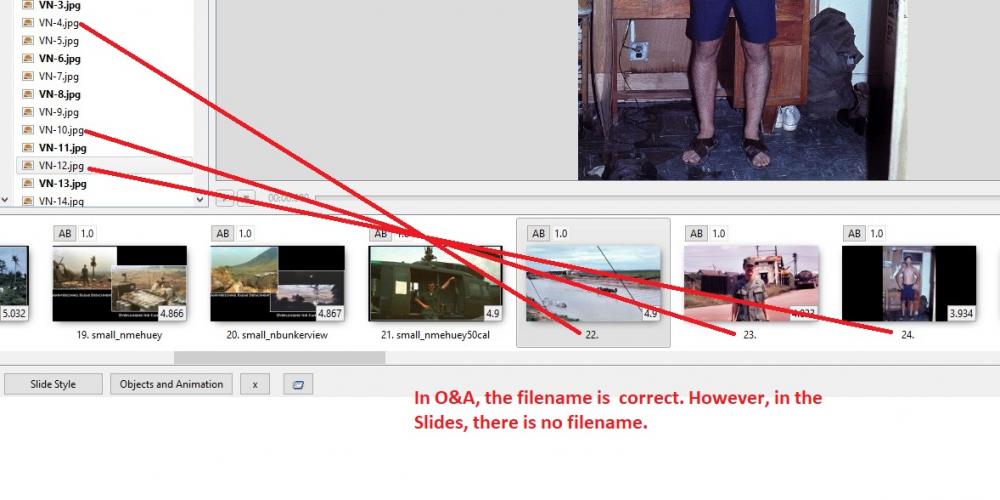Select VN-7.jpg in the file list

pos(59,77)
